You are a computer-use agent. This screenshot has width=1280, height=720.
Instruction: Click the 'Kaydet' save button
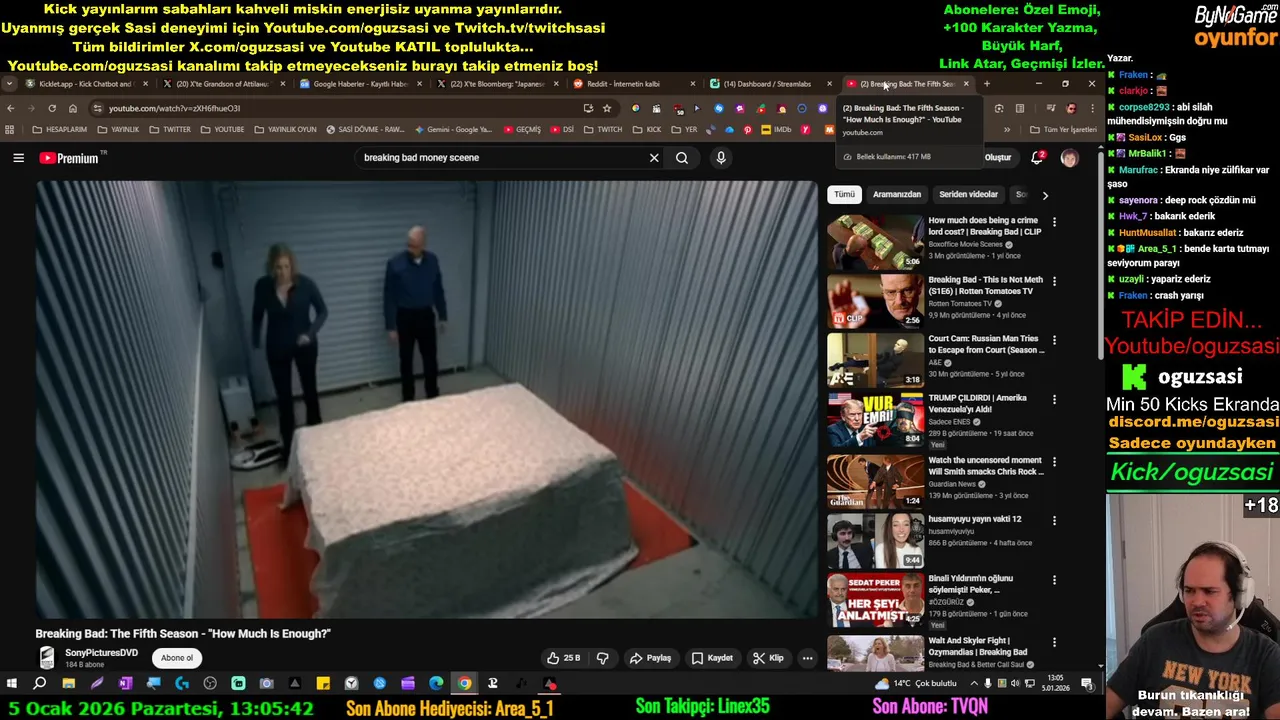712,658
